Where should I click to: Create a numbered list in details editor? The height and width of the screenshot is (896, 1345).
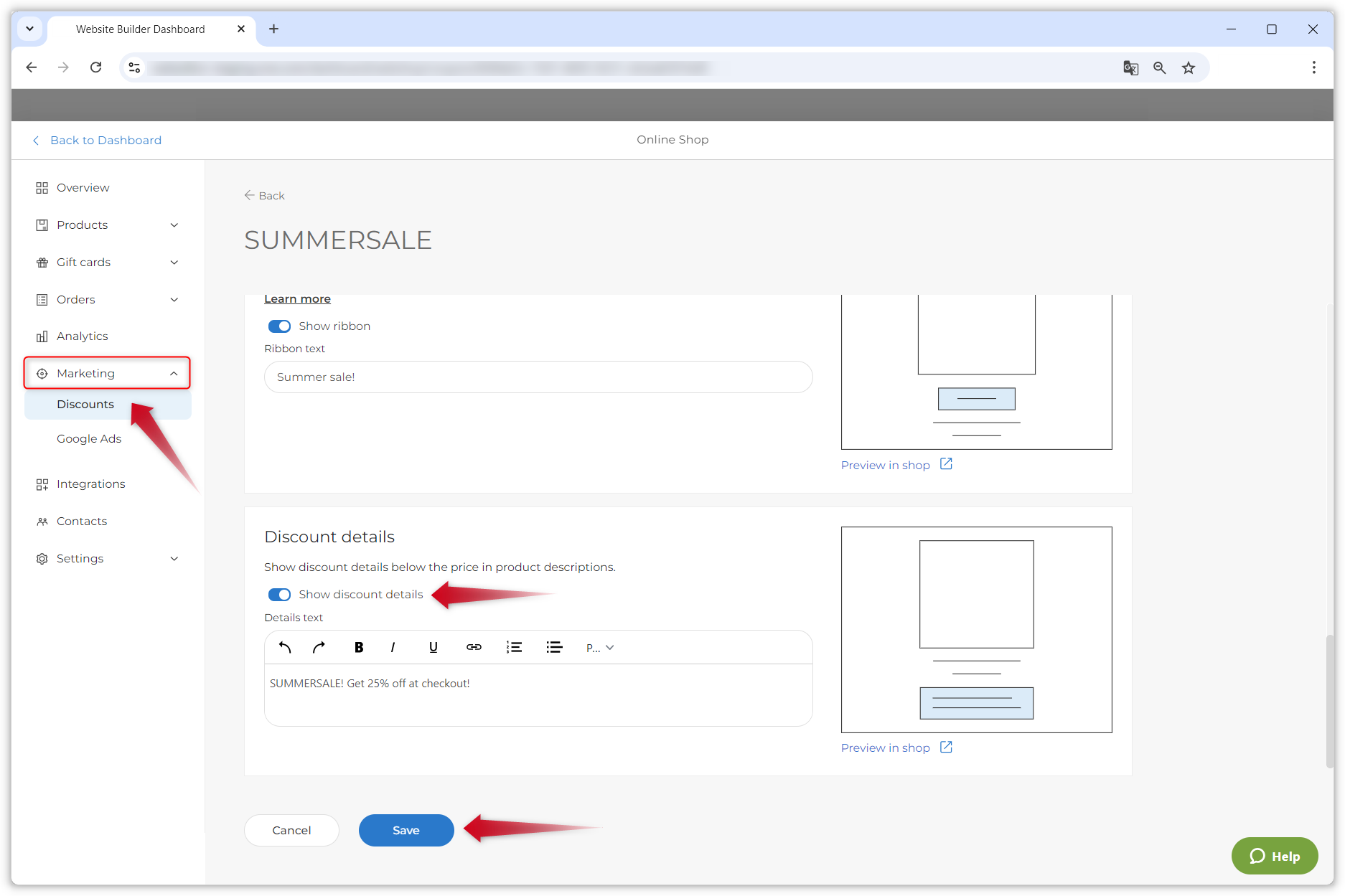pyautogui.click(x=514, y=647)
